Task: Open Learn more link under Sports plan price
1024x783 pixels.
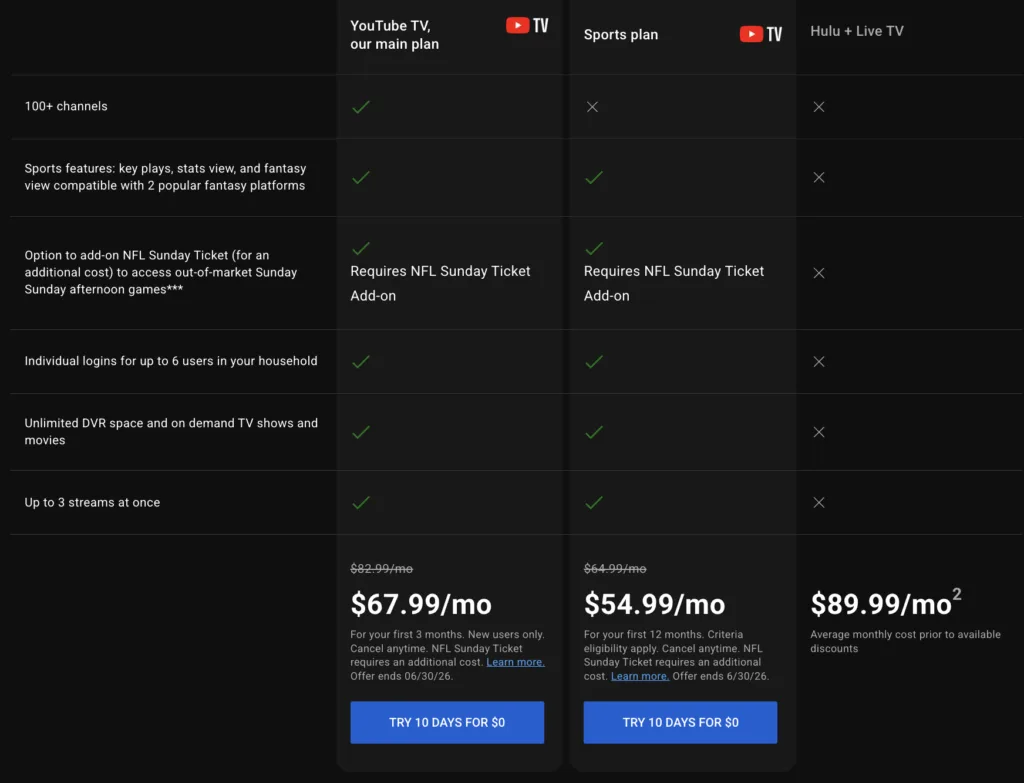Action: [x=640, y=676]
